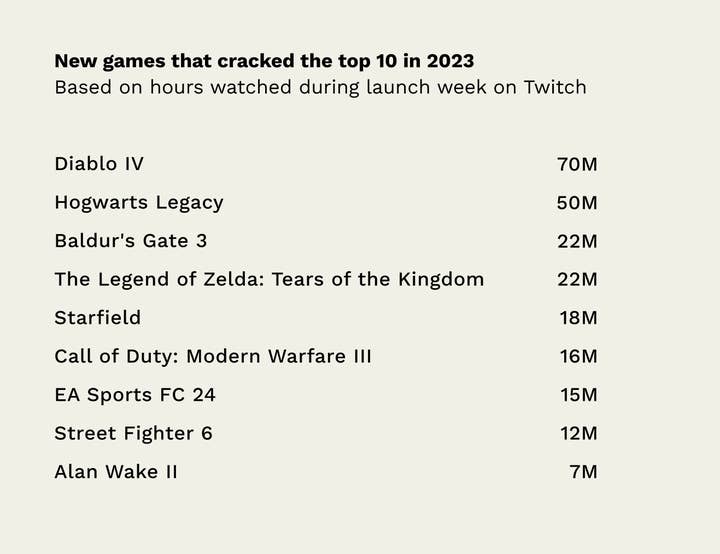Select the 50M value for Hogwarts Legacy
Viewport: 720px width, 554px height.
tap(577, 202)
